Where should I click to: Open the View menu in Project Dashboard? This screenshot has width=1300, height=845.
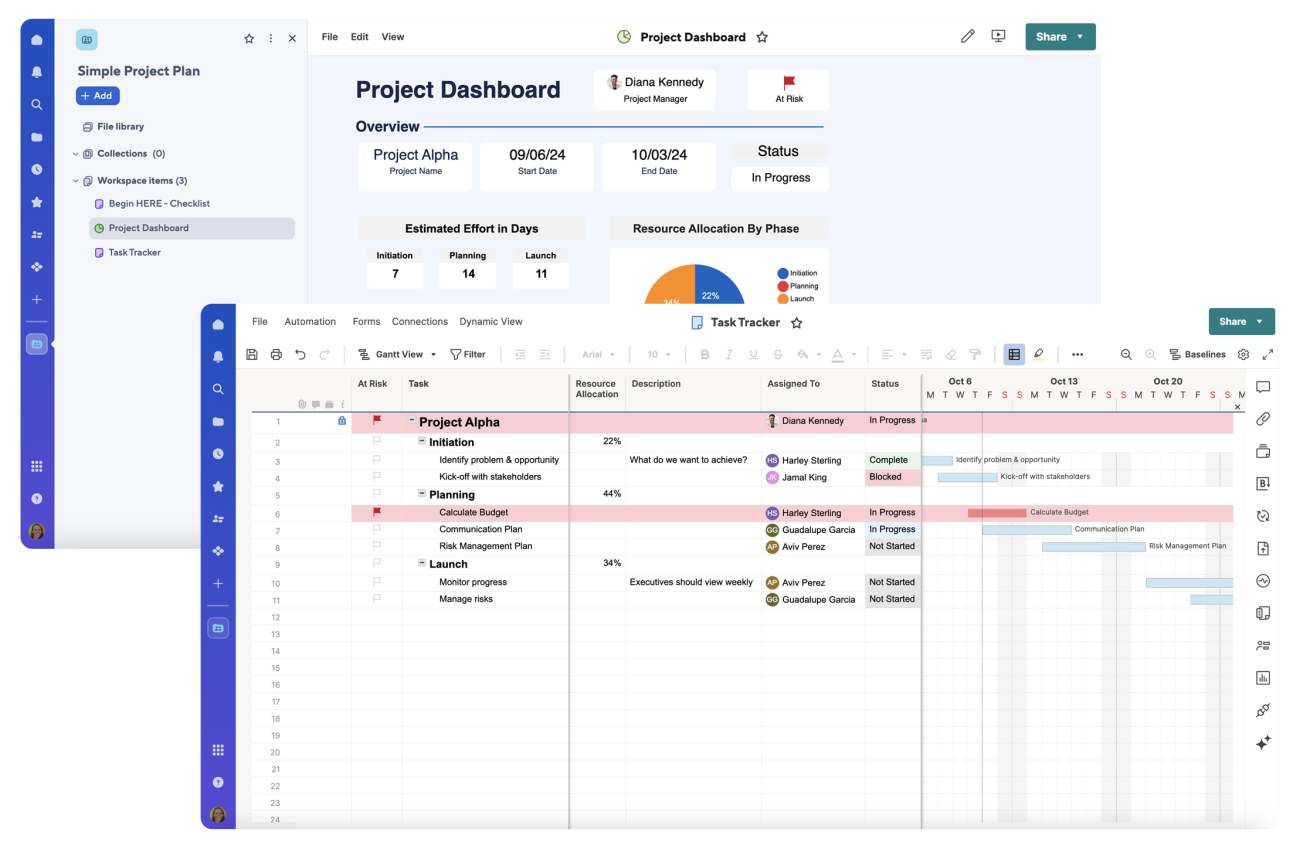click(392, 36)
